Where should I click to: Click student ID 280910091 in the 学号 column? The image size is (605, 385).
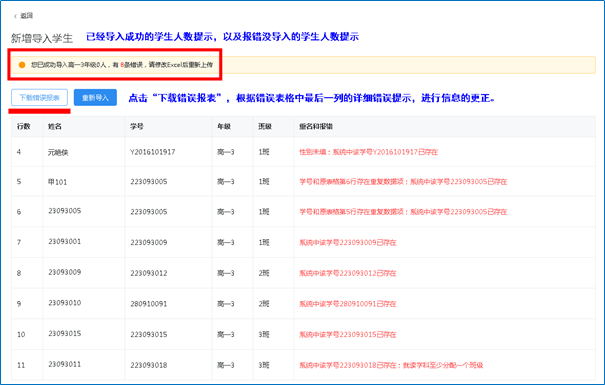click(149, 304)
